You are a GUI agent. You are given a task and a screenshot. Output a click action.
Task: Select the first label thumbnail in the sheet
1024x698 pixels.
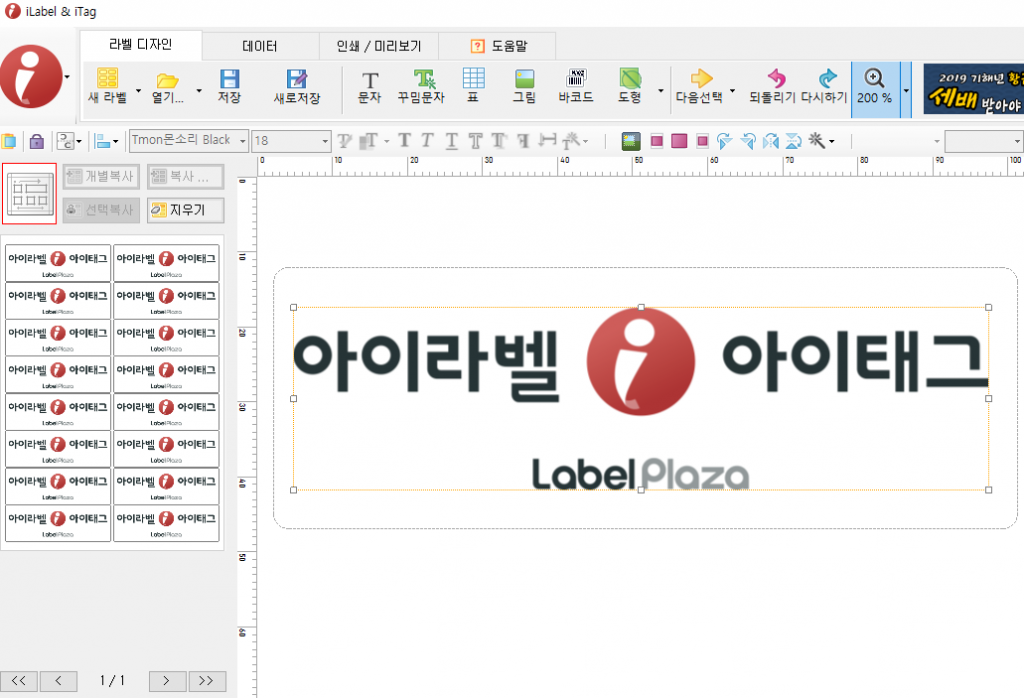click(x=58, y=263)
